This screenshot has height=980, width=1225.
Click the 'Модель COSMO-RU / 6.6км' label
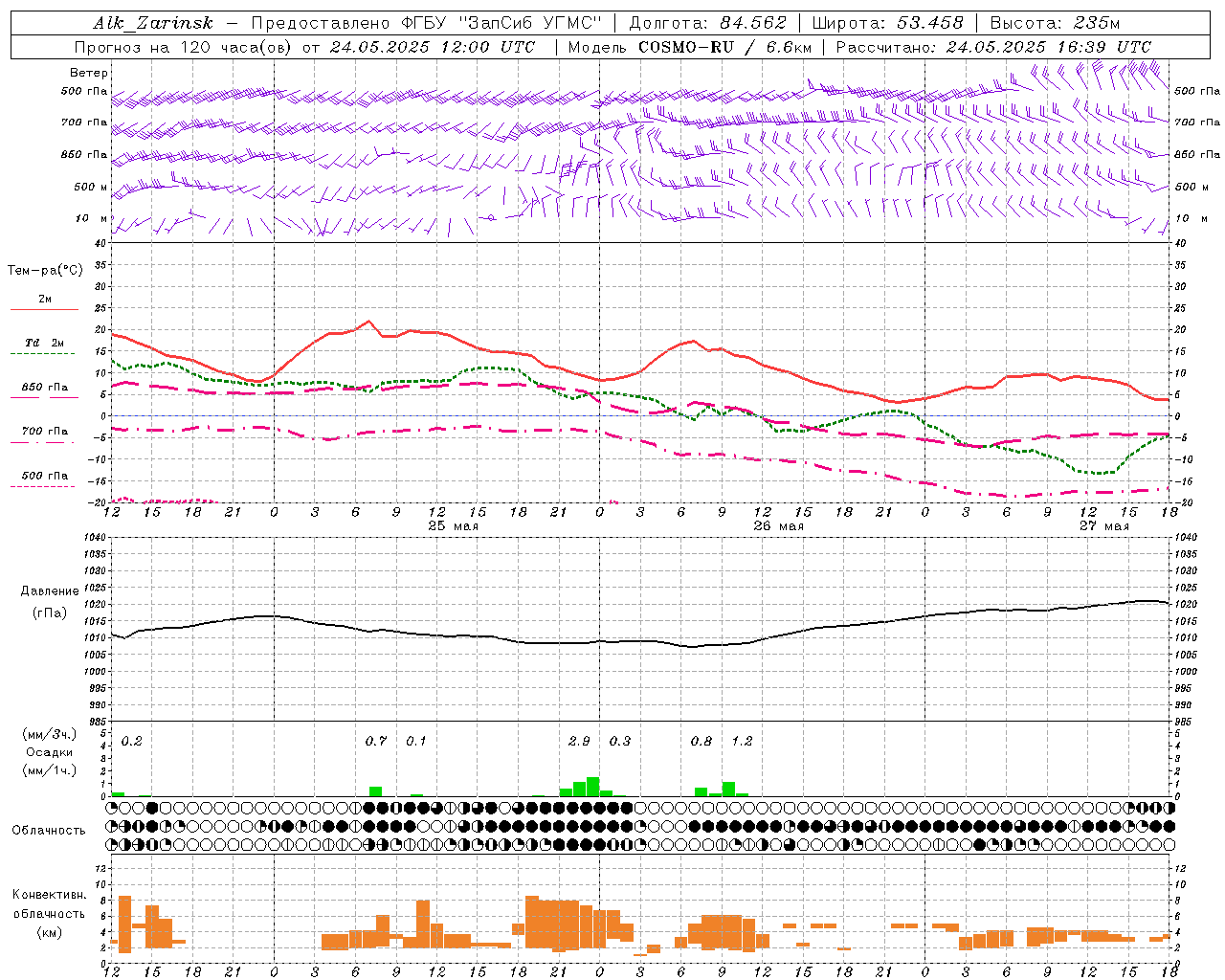coord(690,47)
